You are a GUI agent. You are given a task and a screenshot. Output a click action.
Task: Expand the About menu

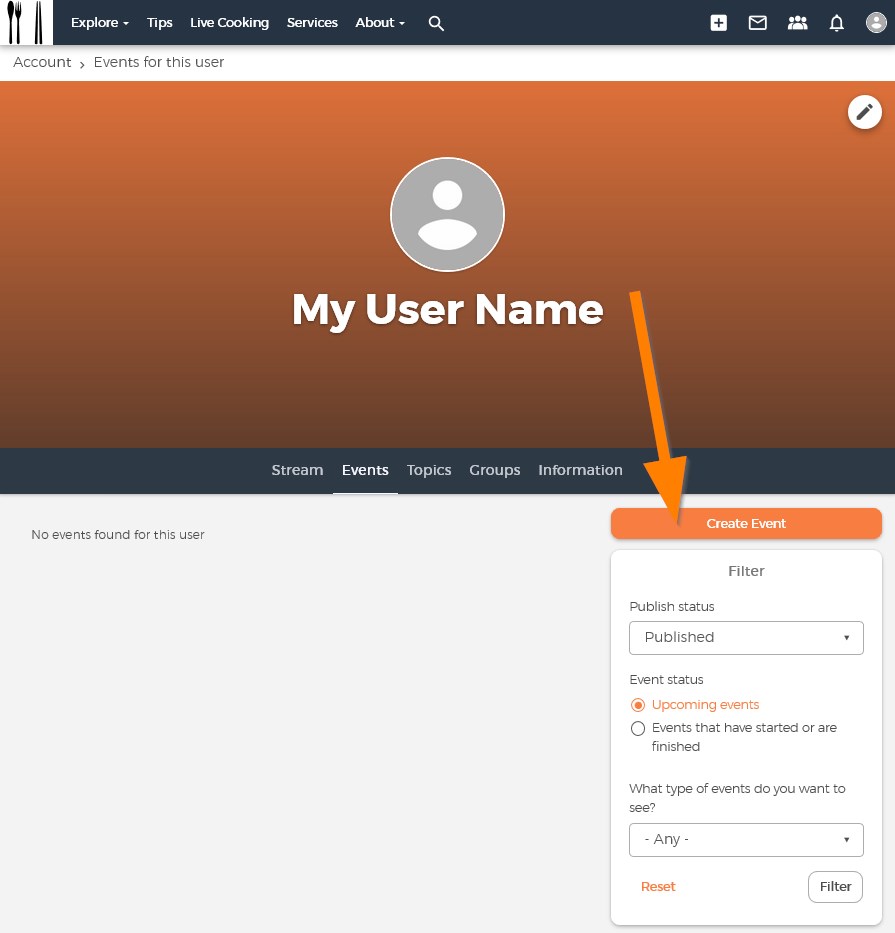(x=380, y=23)
